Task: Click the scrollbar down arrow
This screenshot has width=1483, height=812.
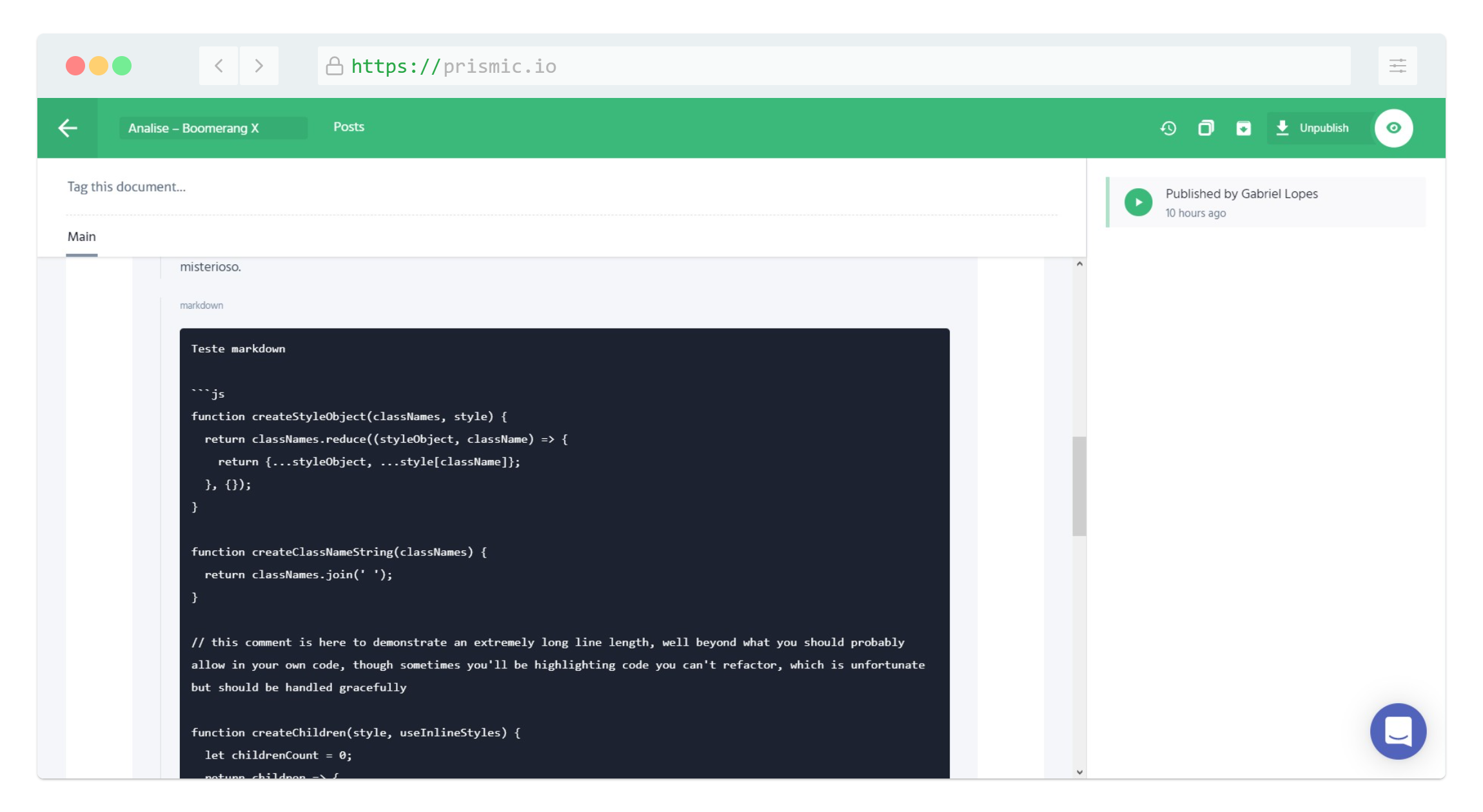Action: click(x=1079, y=772)
